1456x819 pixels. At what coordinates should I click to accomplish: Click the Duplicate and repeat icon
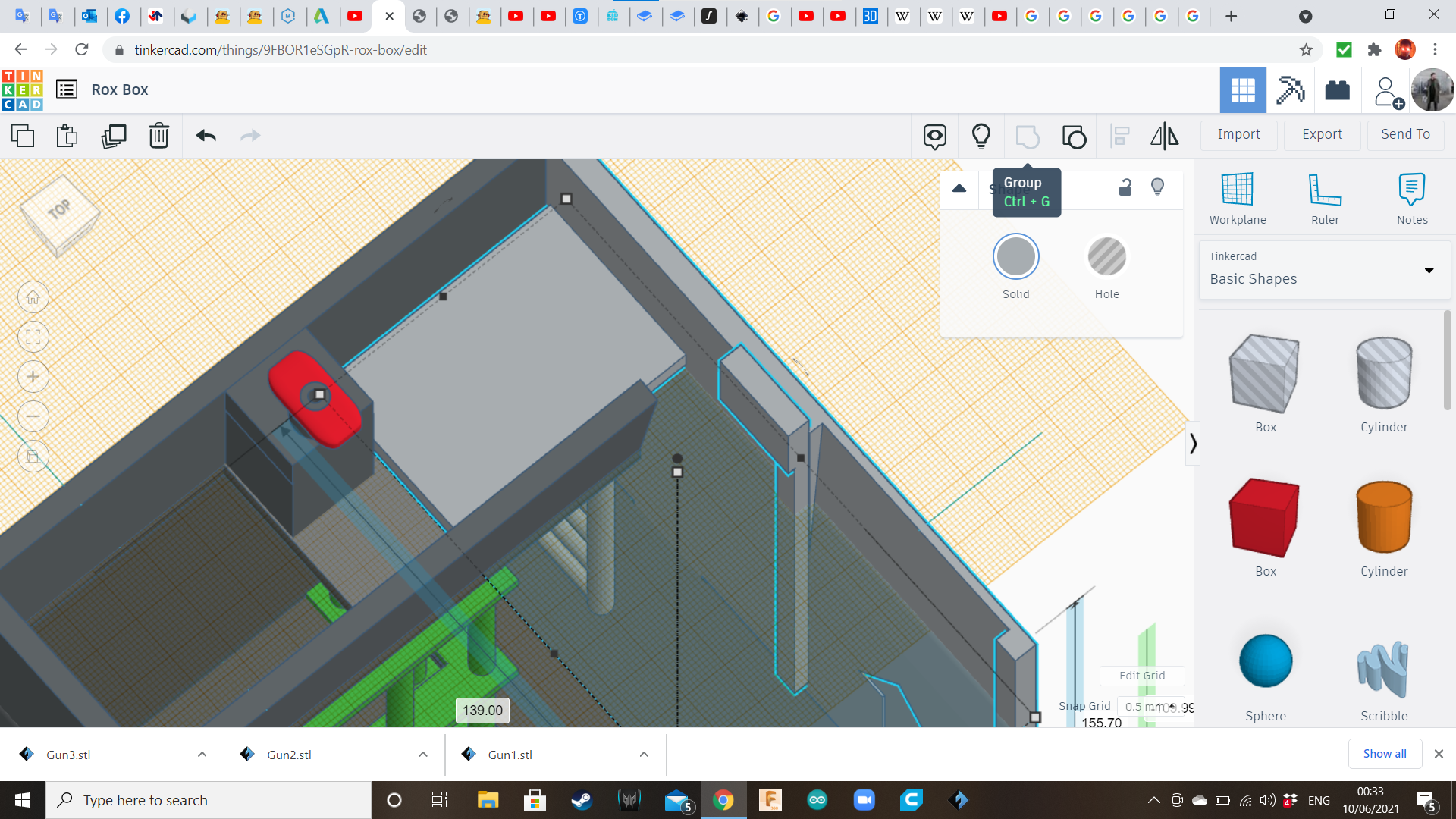click(114, 136)
